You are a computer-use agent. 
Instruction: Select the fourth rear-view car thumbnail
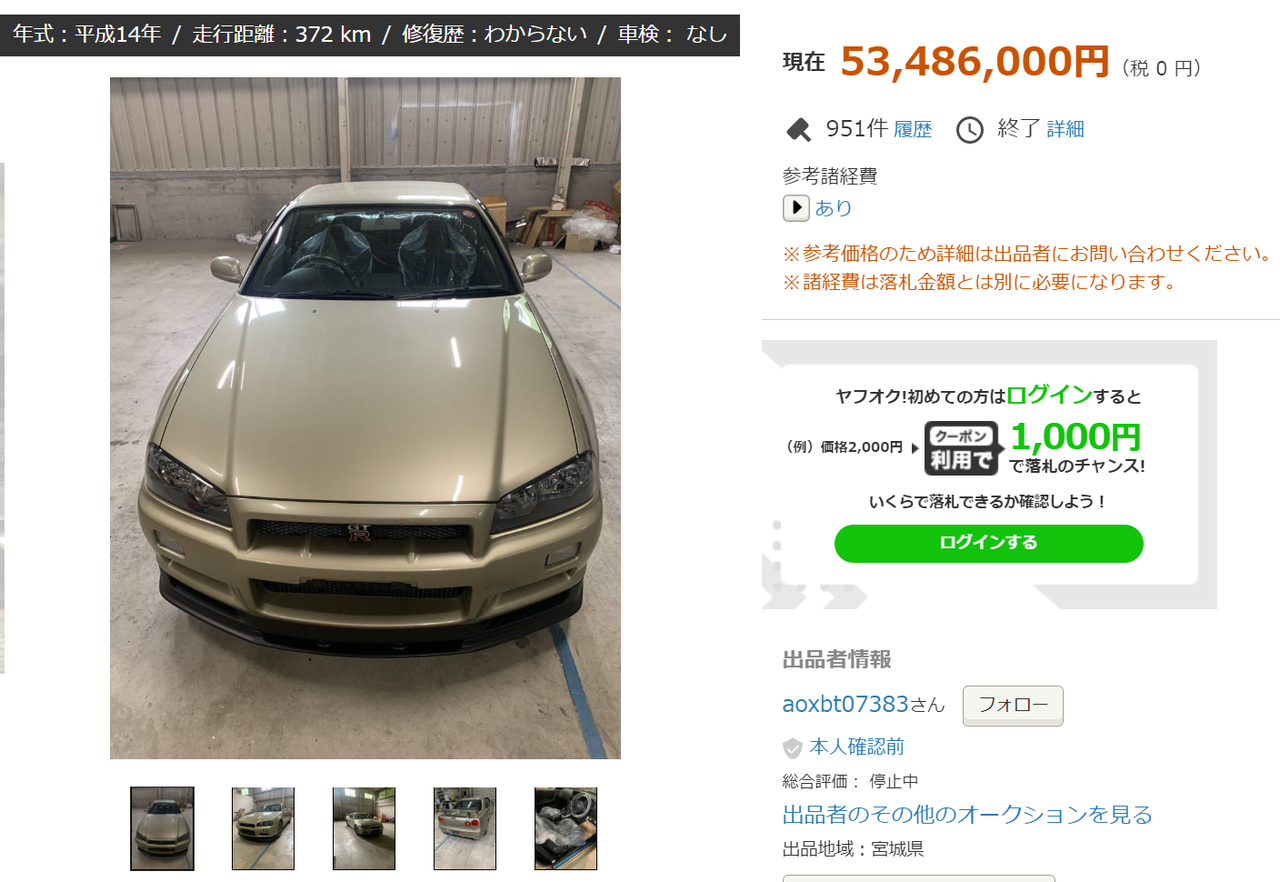pos(465,828)
